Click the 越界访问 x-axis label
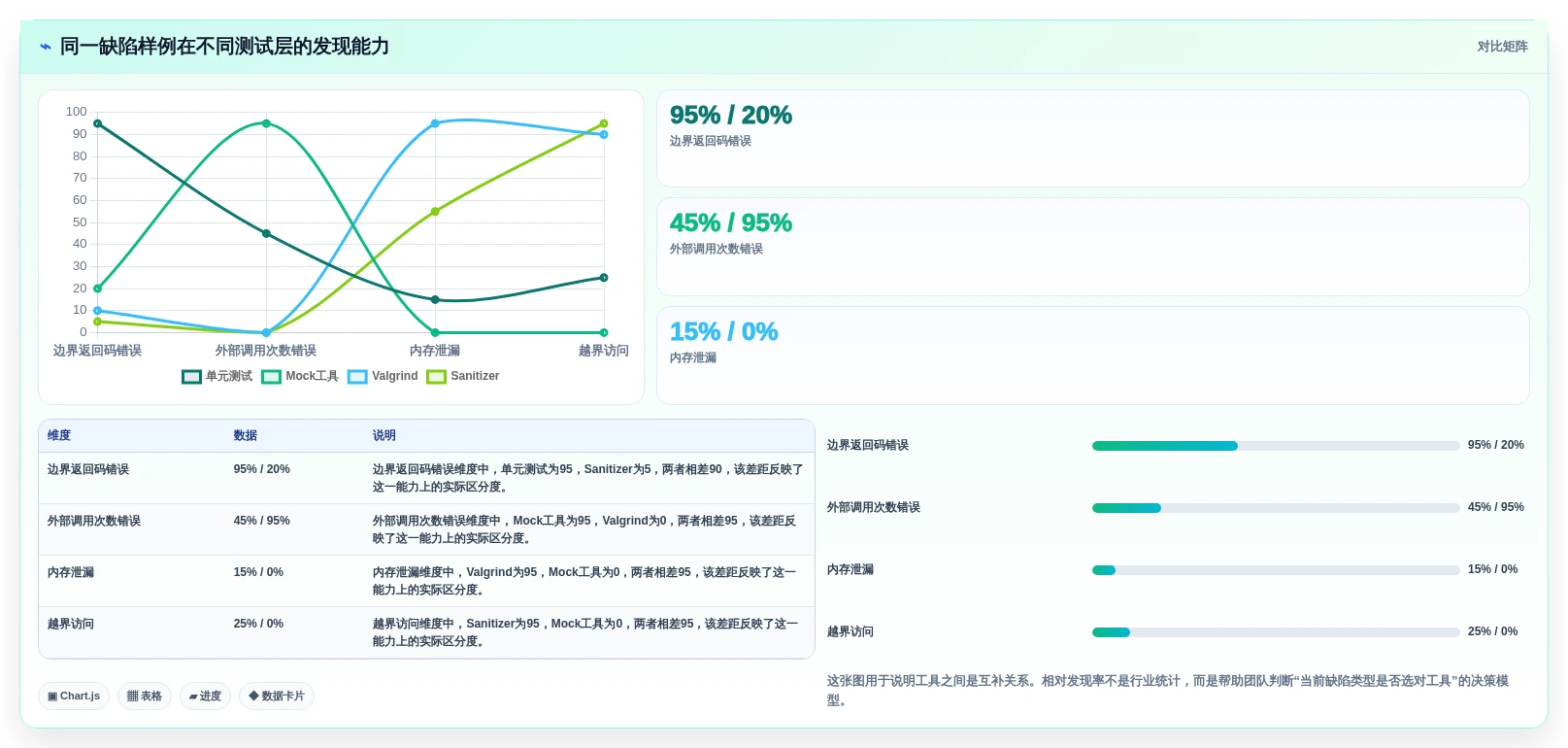Screen dimensions: 1568x748 (604, 351)
